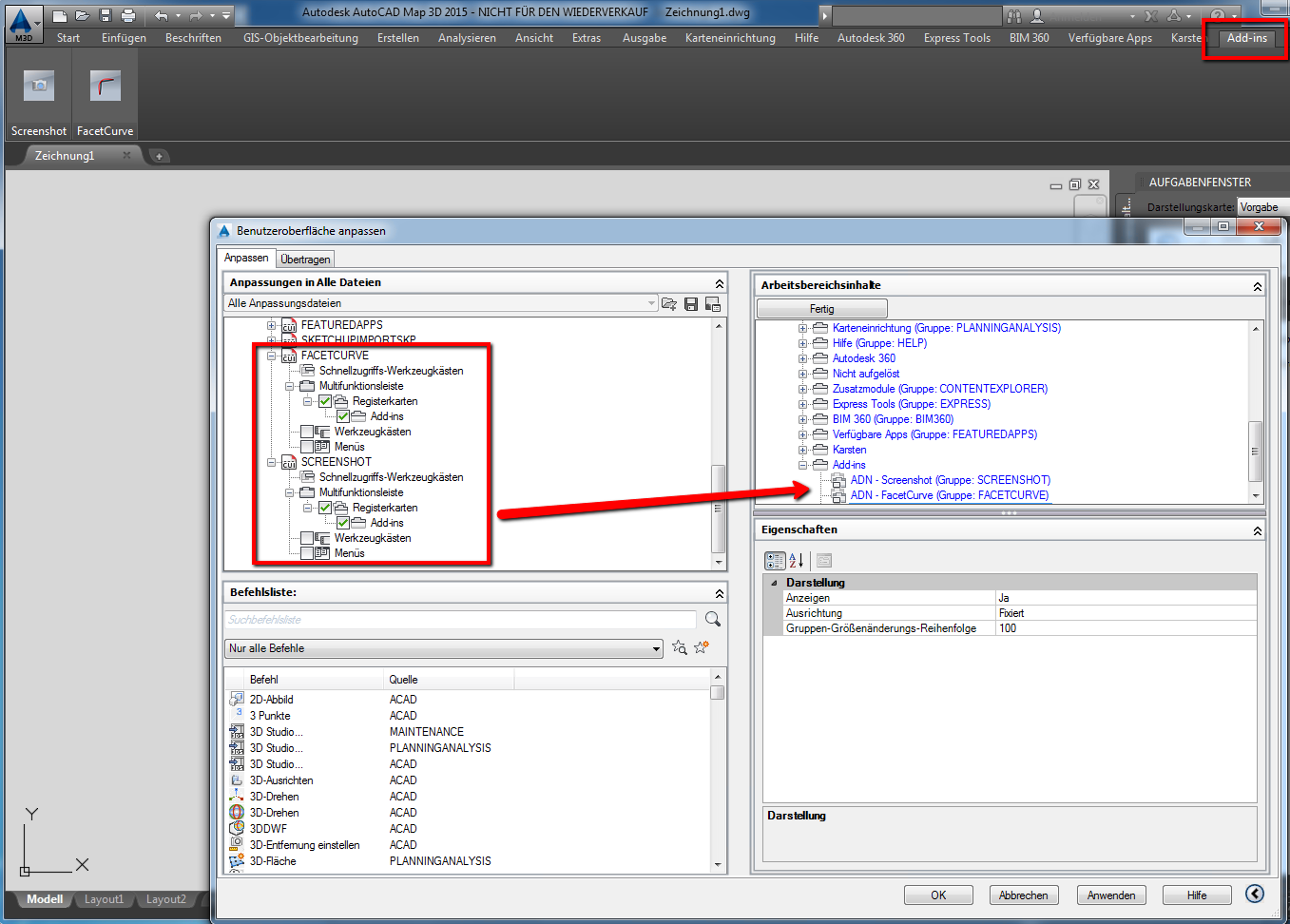
Task: Add a new drawing tab with the plus icon
Action: [x=159, y=156]
